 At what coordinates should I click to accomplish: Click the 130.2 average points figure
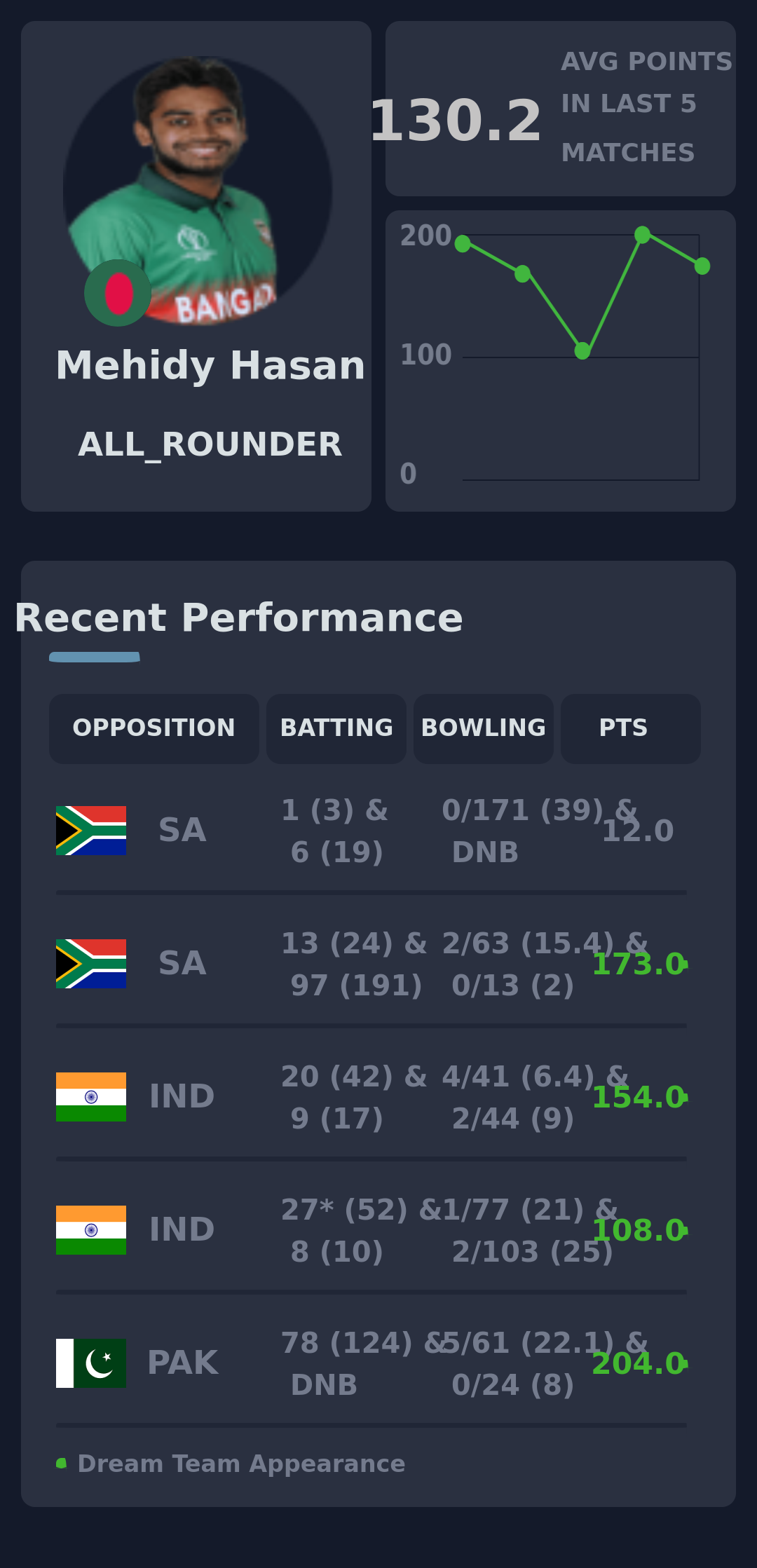[x=456, y=121]
